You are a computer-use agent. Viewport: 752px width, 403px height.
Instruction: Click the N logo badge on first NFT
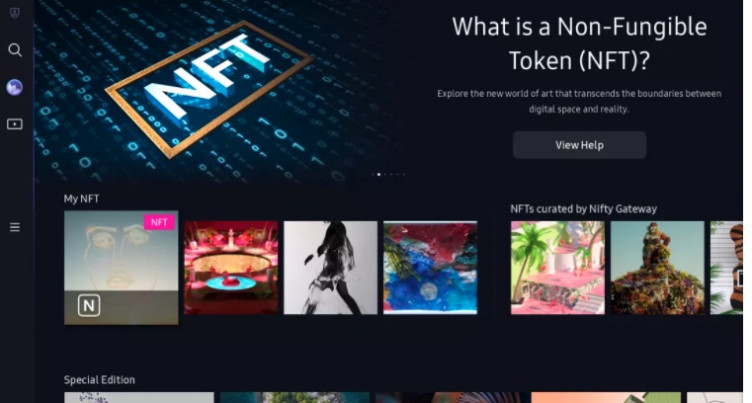[89, 306]
